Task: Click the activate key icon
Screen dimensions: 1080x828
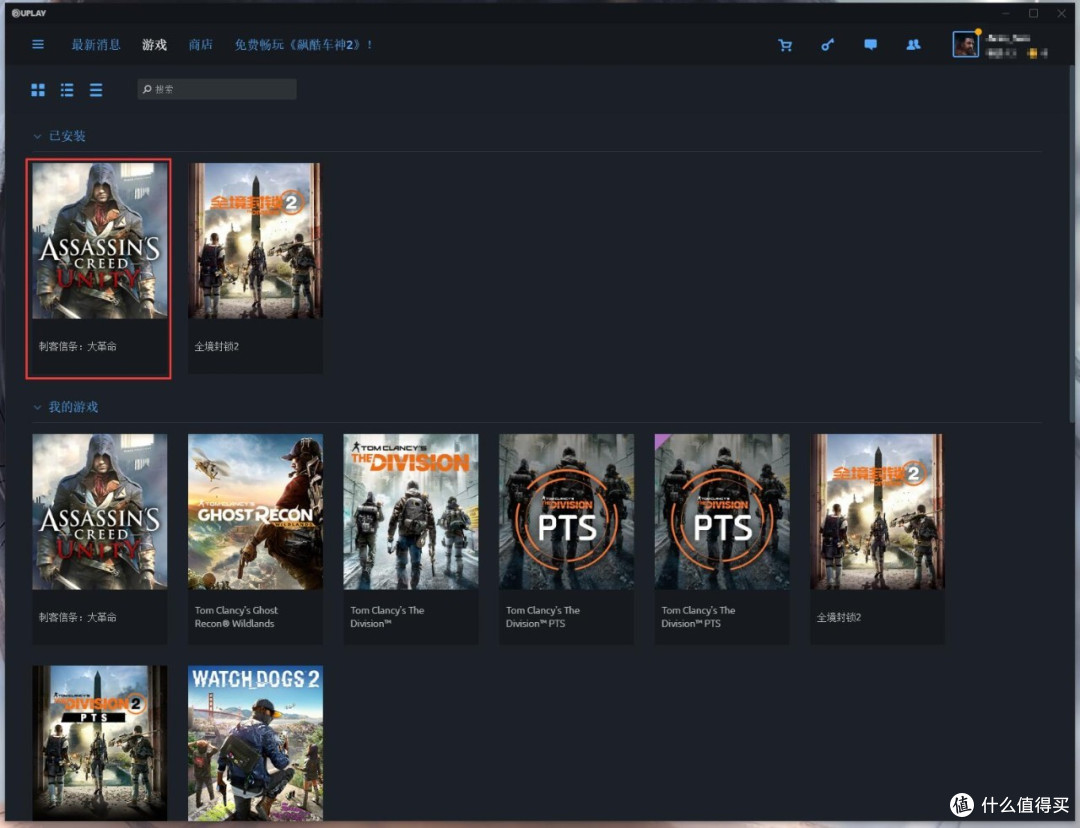Action: point(827,45)
